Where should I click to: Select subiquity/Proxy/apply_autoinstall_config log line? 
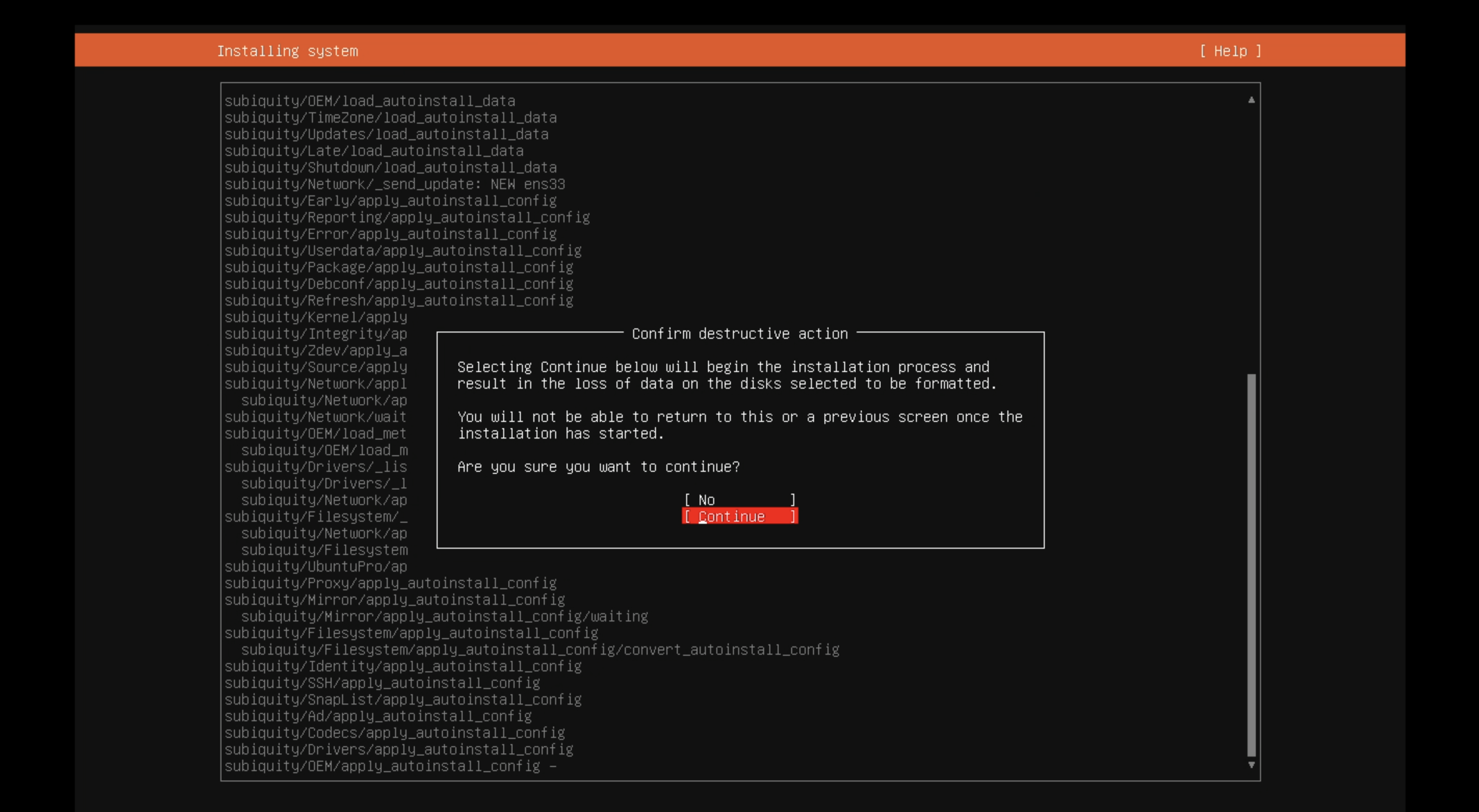(x=390, y=583)
